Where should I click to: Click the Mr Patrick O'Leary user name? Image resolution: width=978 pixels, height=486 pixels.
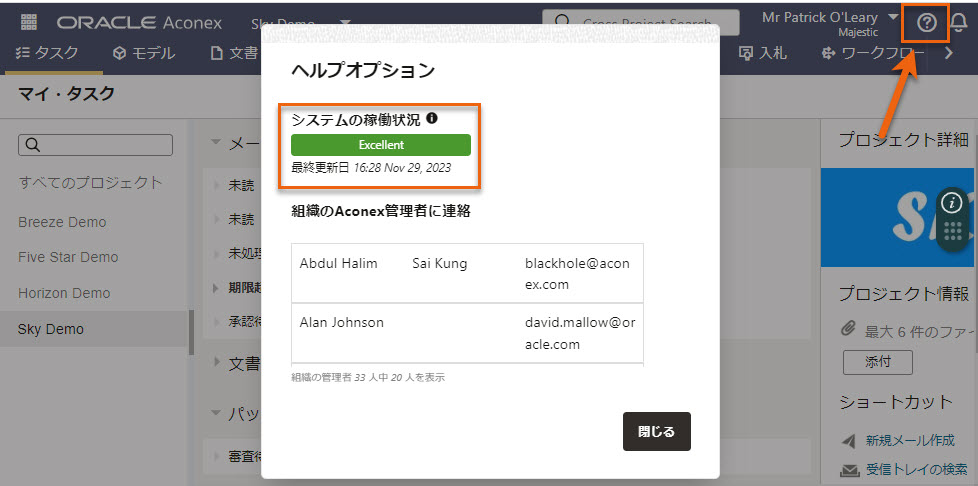tap(820, 17)
